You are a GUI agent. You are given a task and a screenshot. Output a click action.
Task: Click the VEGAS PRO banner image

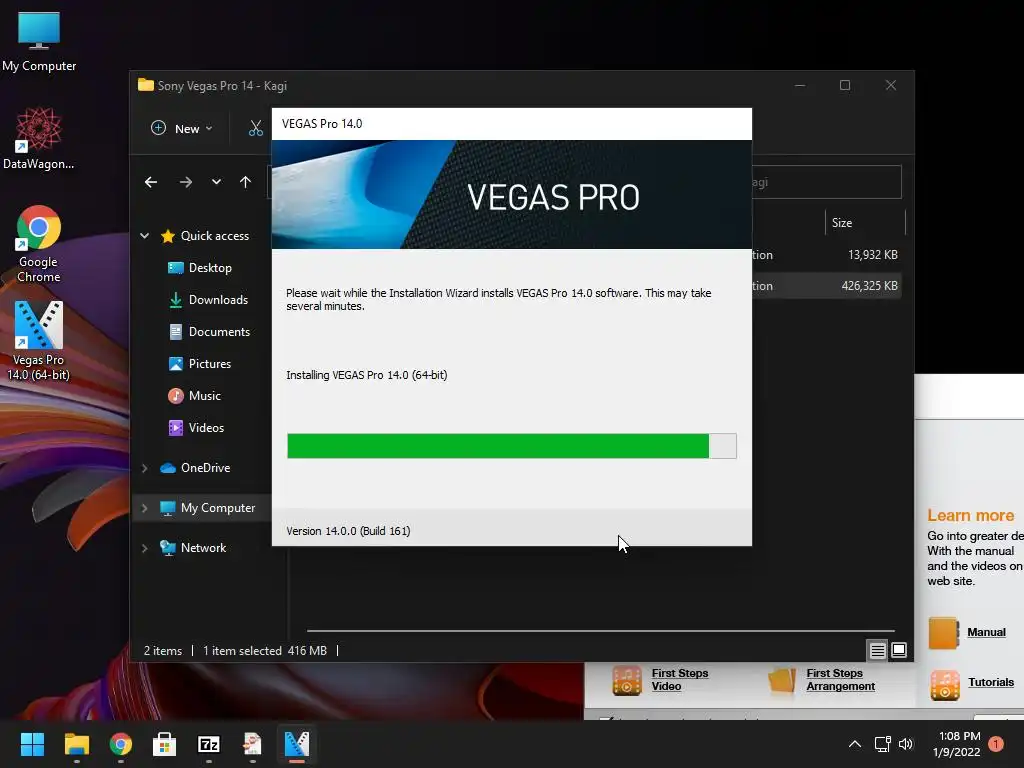[x=511, y=195]
